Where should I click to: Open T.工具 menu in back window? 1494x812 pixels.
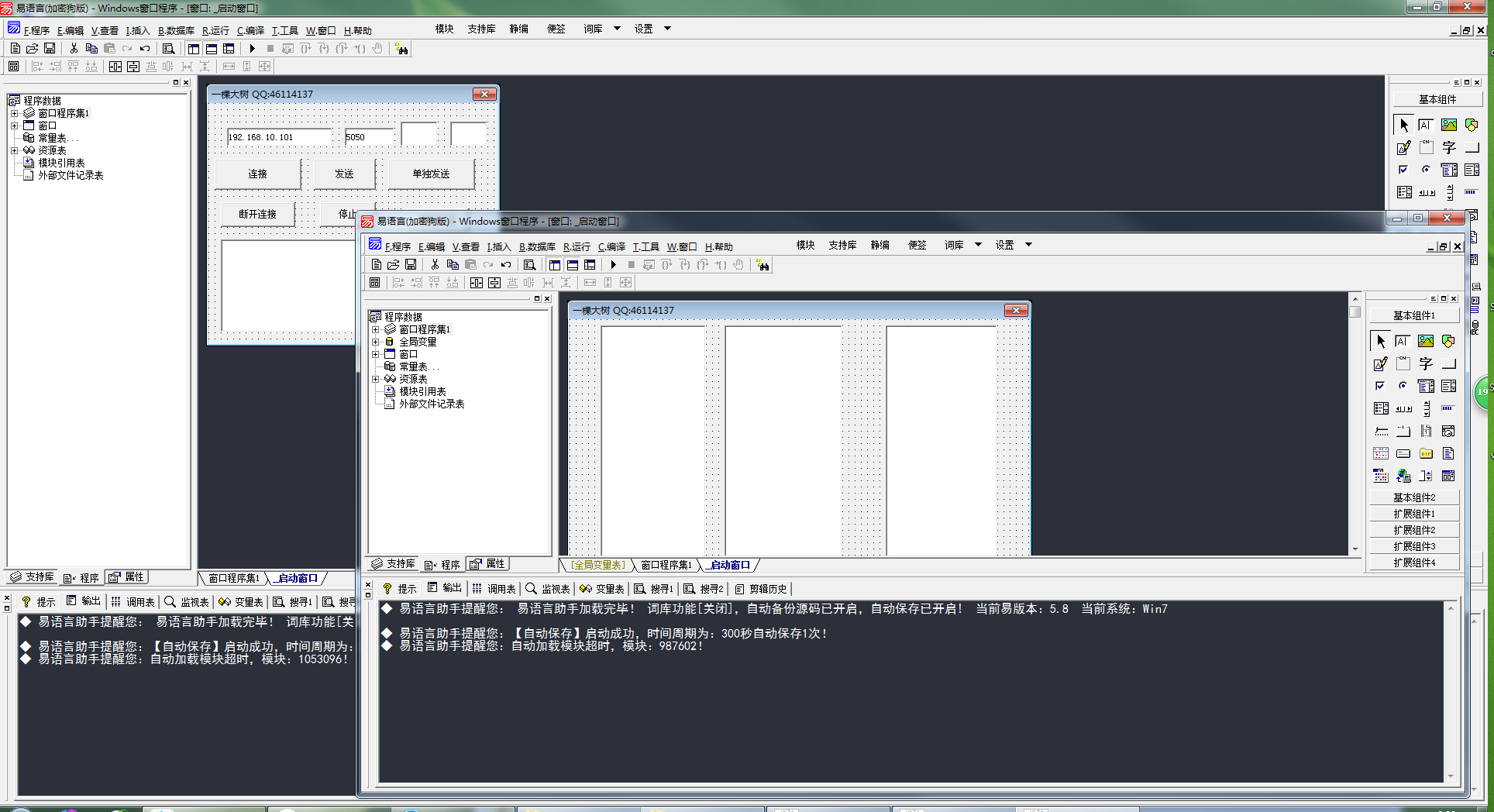284,30
